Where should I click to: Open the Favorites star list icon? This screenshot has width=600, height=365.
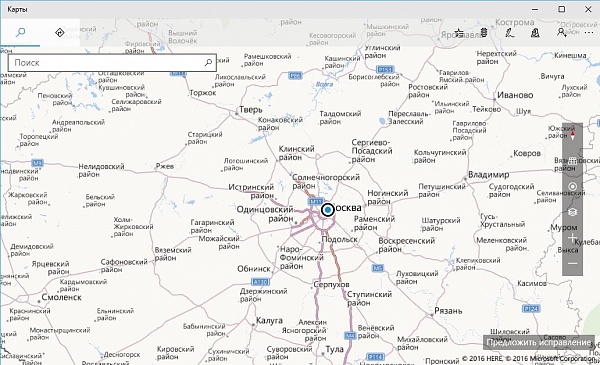[x=459, y=33]
